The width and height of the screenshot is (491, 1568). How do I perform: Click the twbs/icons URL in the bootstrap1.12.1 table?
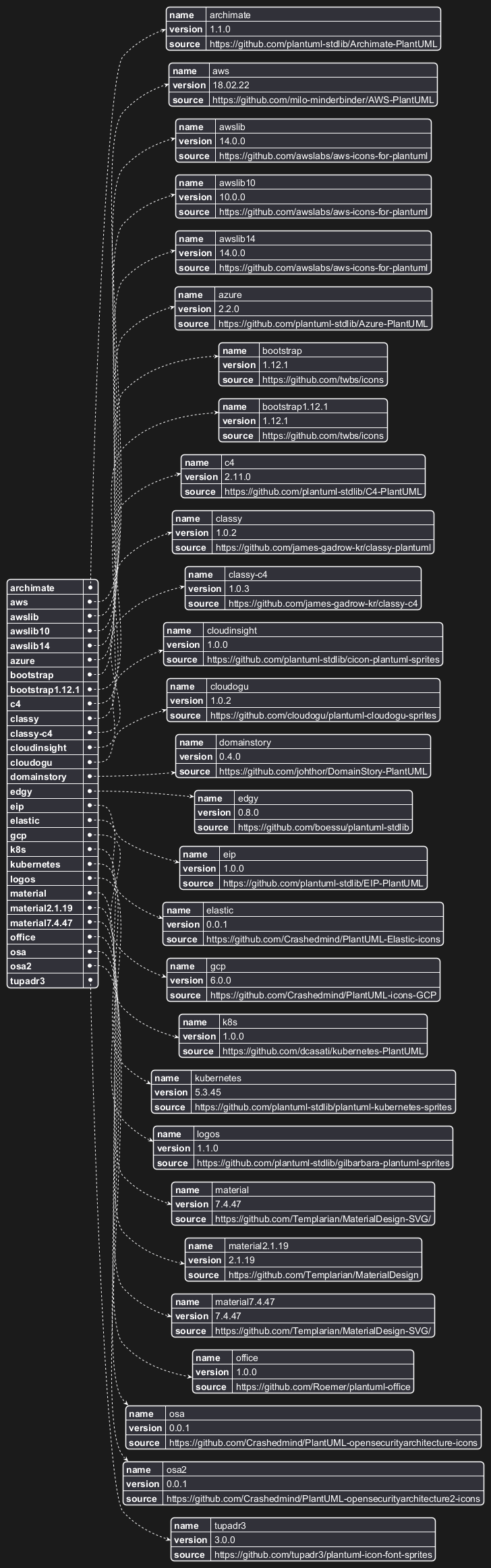click(323, 435)
